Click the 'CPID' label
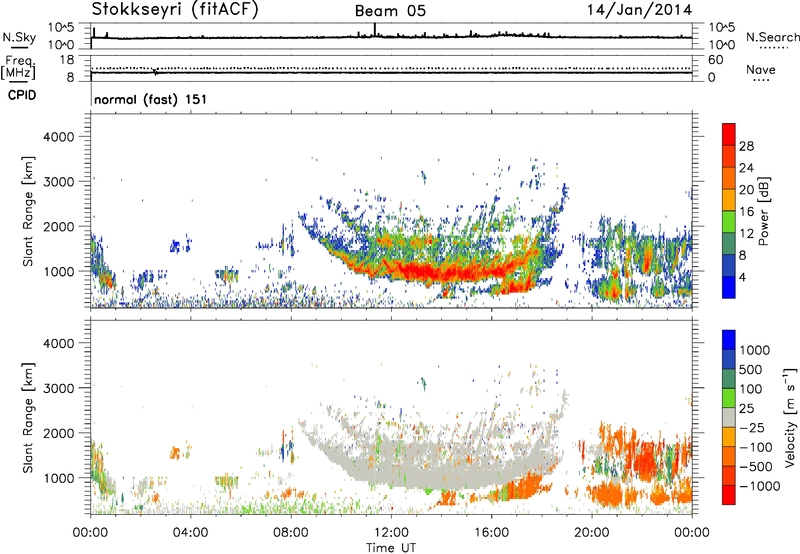 (22, 95)
